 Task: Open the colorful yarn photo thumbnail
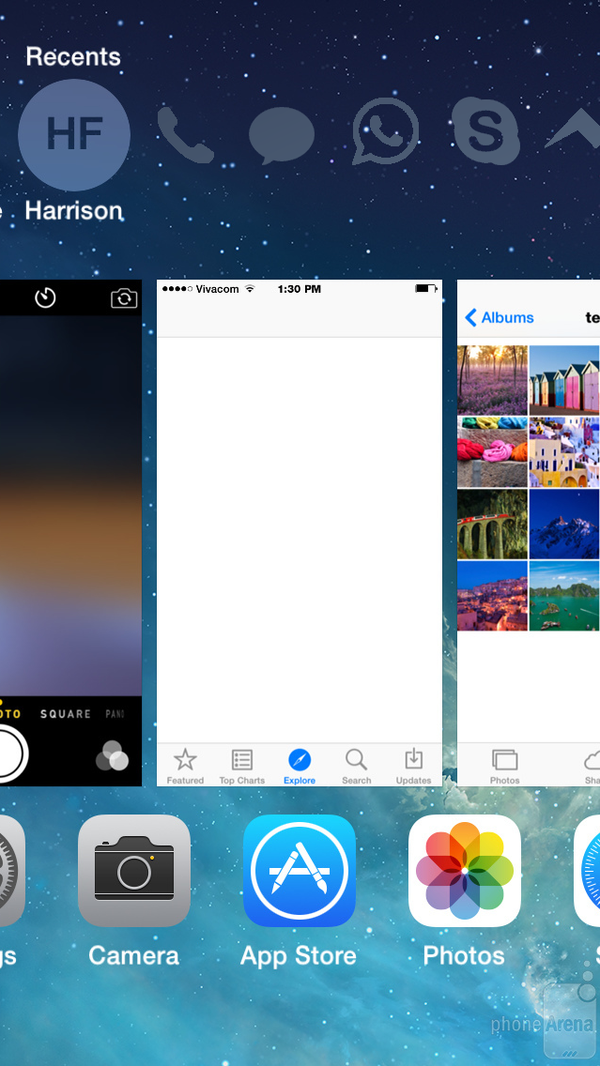point(492,452)
